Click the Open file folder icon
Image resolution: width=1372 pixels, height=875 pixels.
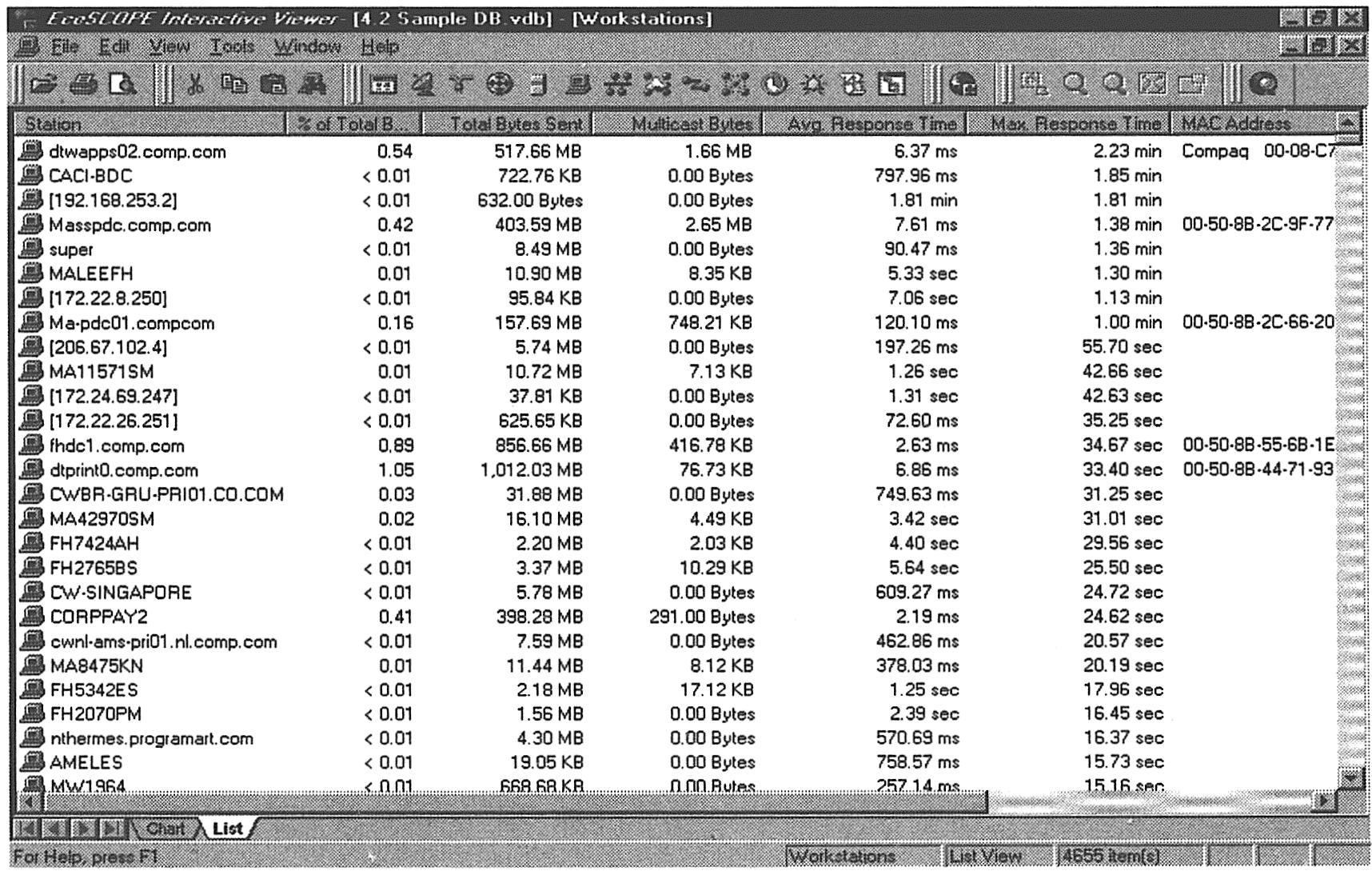(45, 85)
